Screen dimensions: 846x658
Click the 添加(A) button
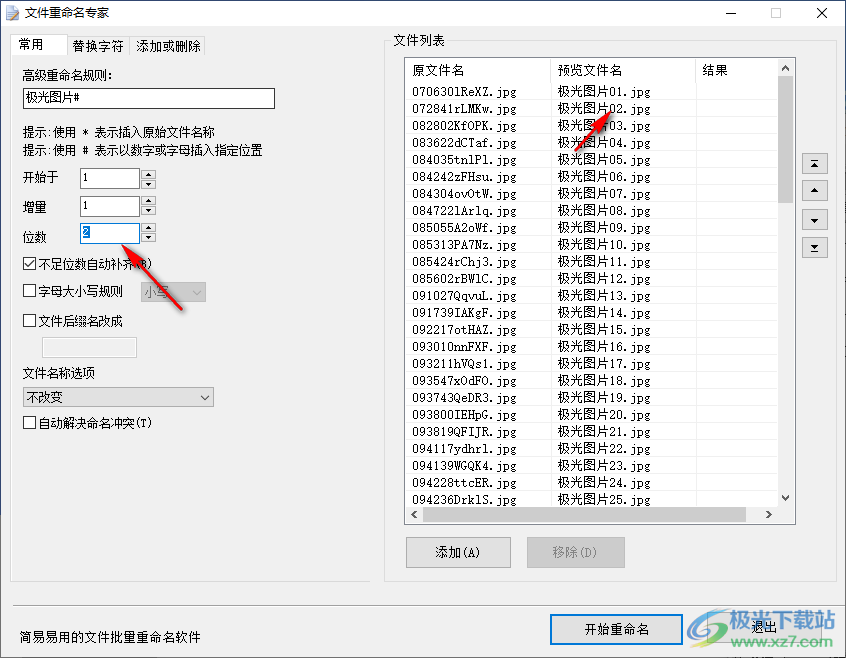(458, 552)
